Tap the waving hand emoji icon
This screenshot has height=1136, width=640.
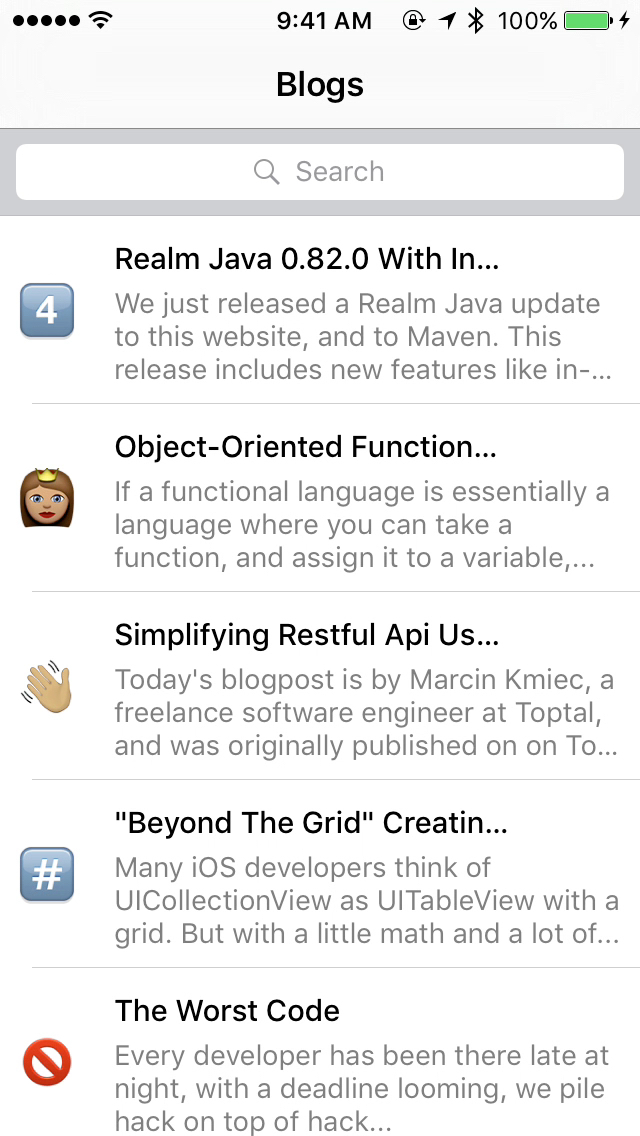pos(47,686)
